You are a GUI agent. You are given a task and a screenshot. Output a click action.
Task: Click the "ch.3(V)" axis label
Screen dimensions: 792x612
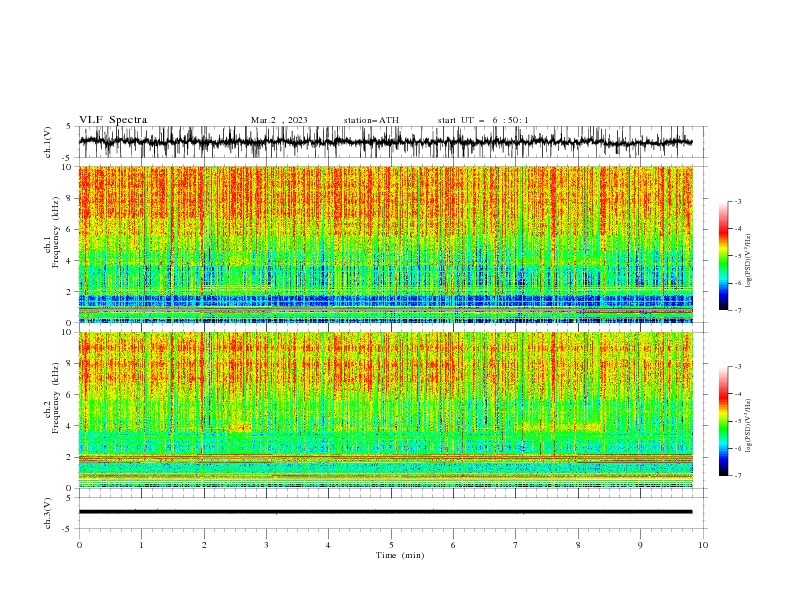coord(48,513)
